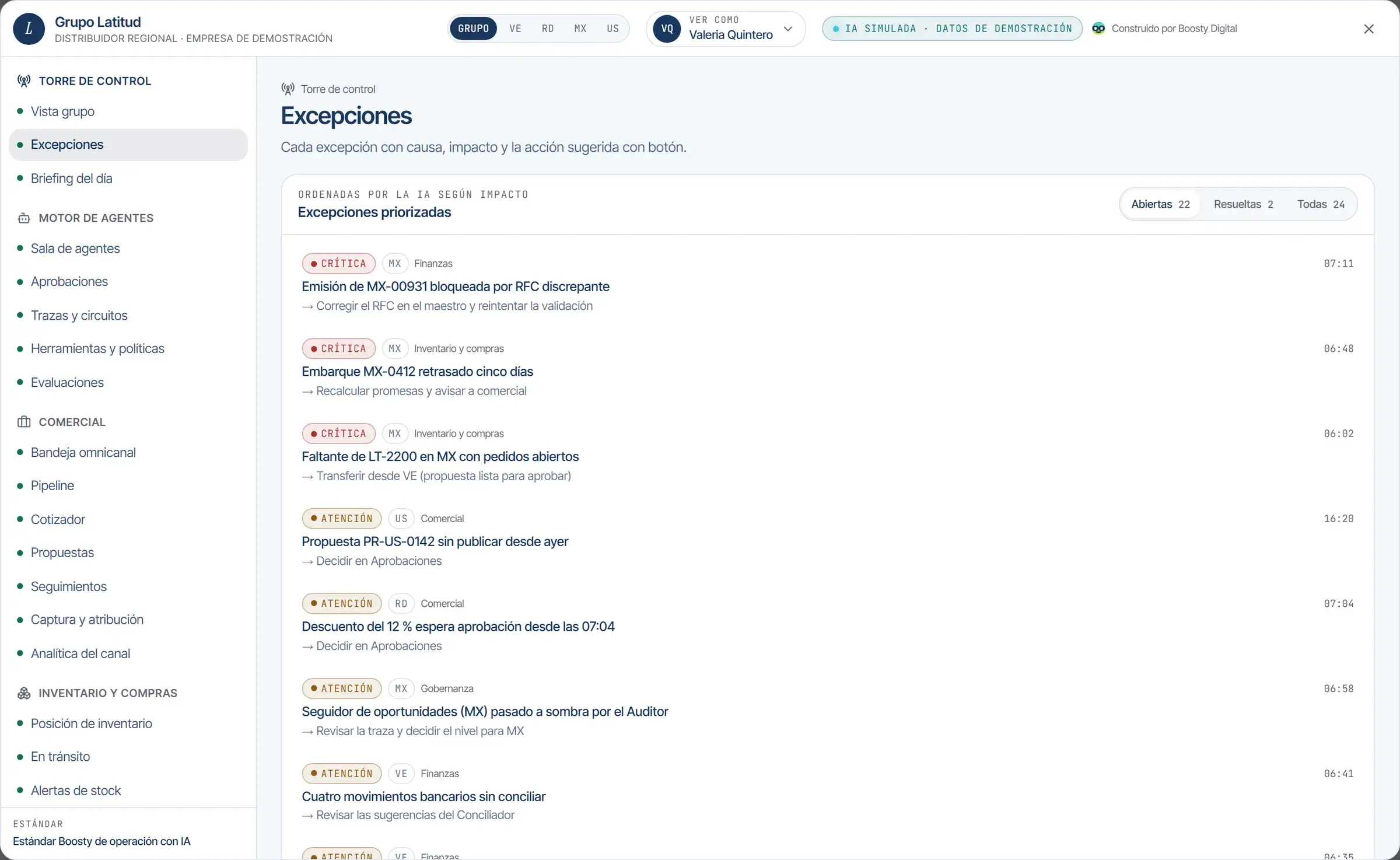Open Herramientas y políticas
The height and width of the screenshot is (860, 1400).
pos(128,349)
